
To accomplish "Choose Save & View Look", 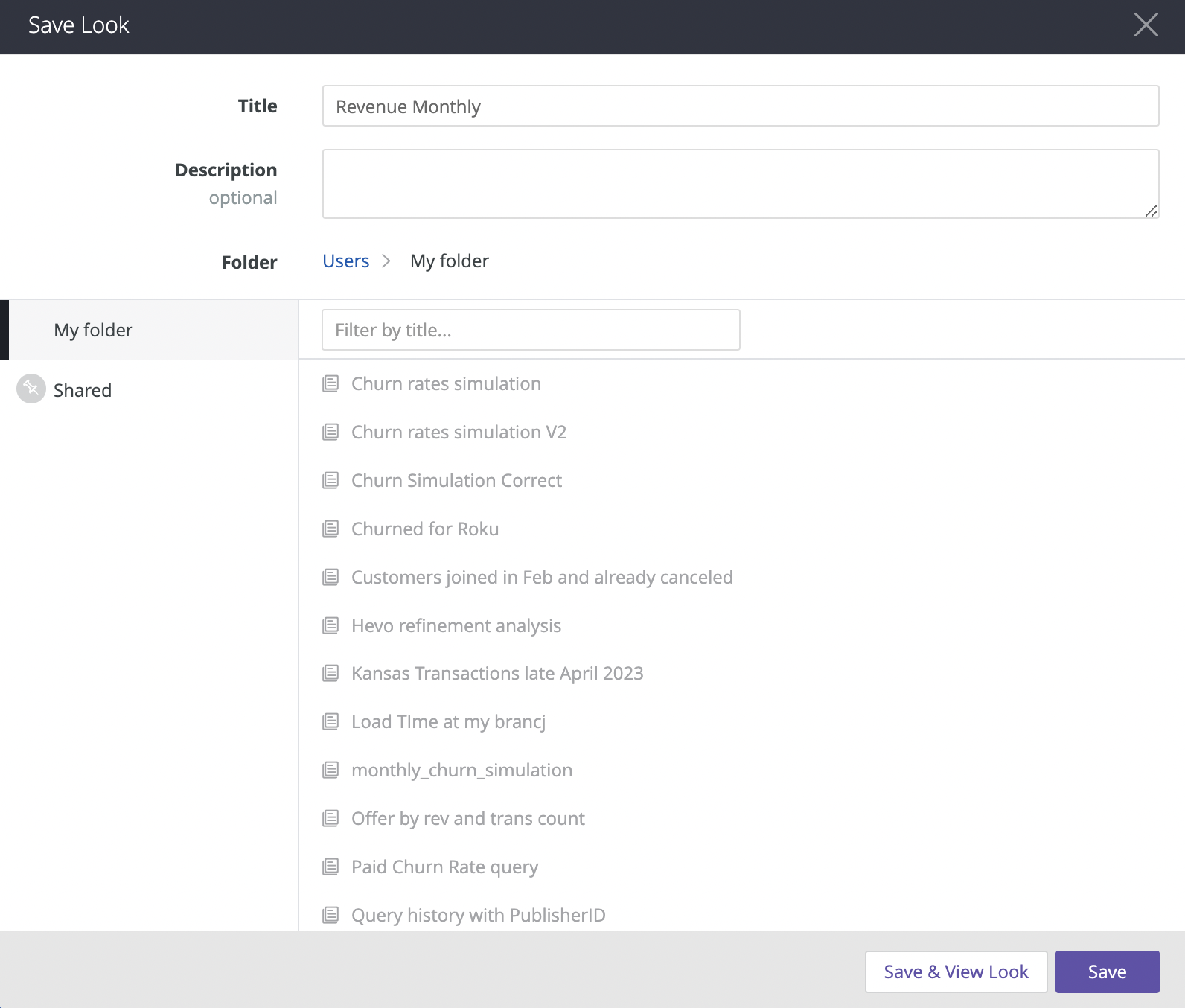I will point(956,972).
